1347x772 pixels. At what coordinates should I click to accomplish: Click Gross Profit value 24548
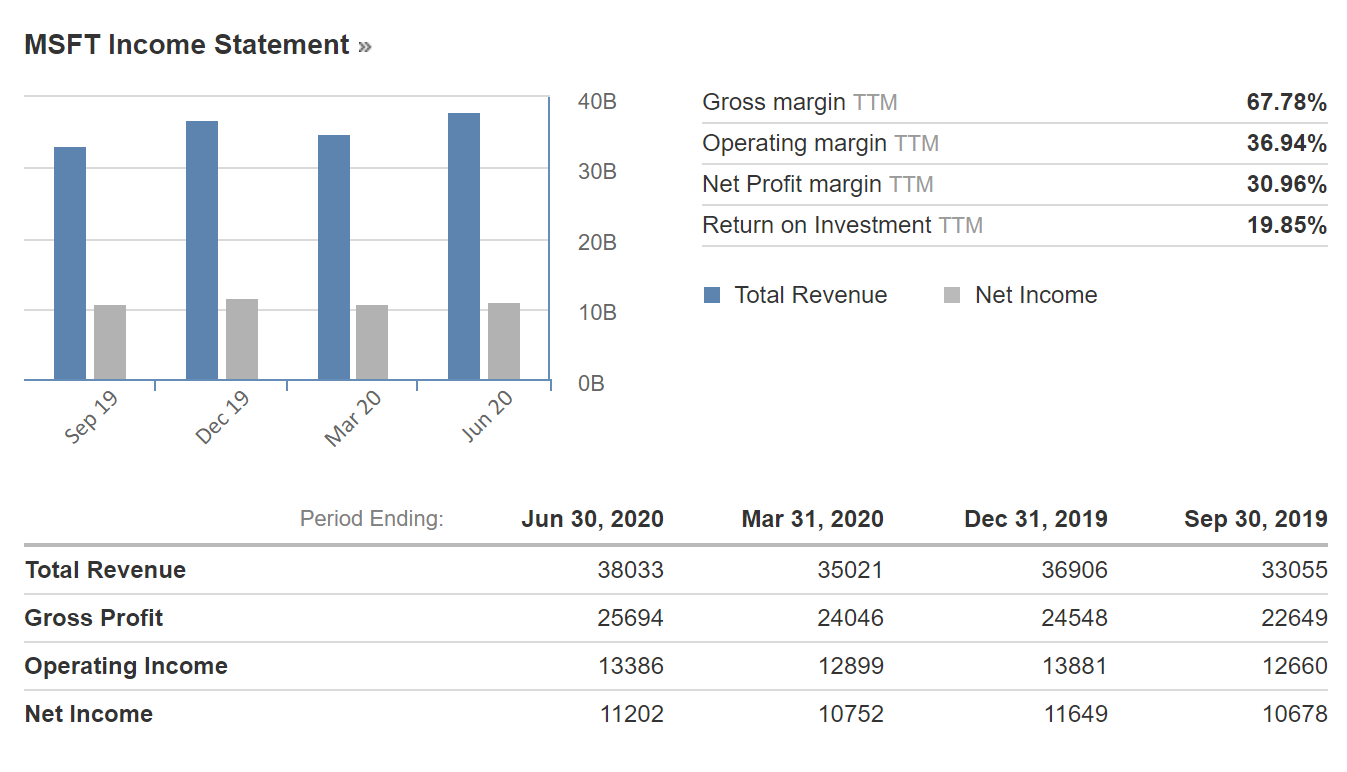point(1075,618)
